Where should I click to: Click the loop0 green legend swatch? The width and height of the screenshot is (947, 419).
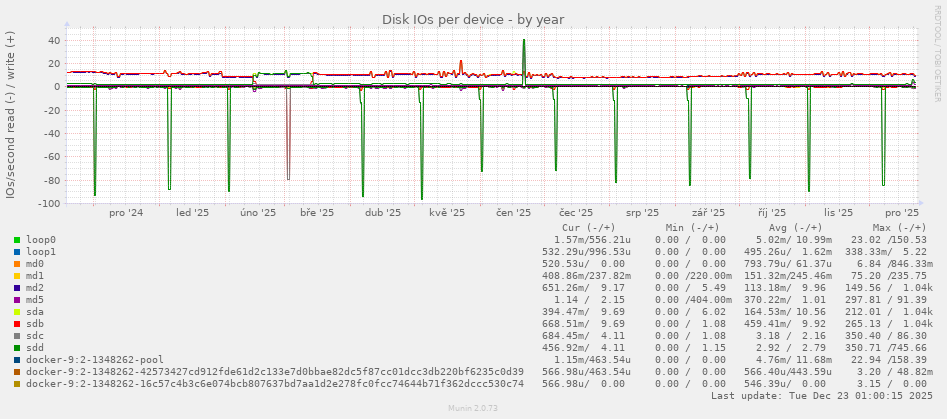tap(17, 240)
